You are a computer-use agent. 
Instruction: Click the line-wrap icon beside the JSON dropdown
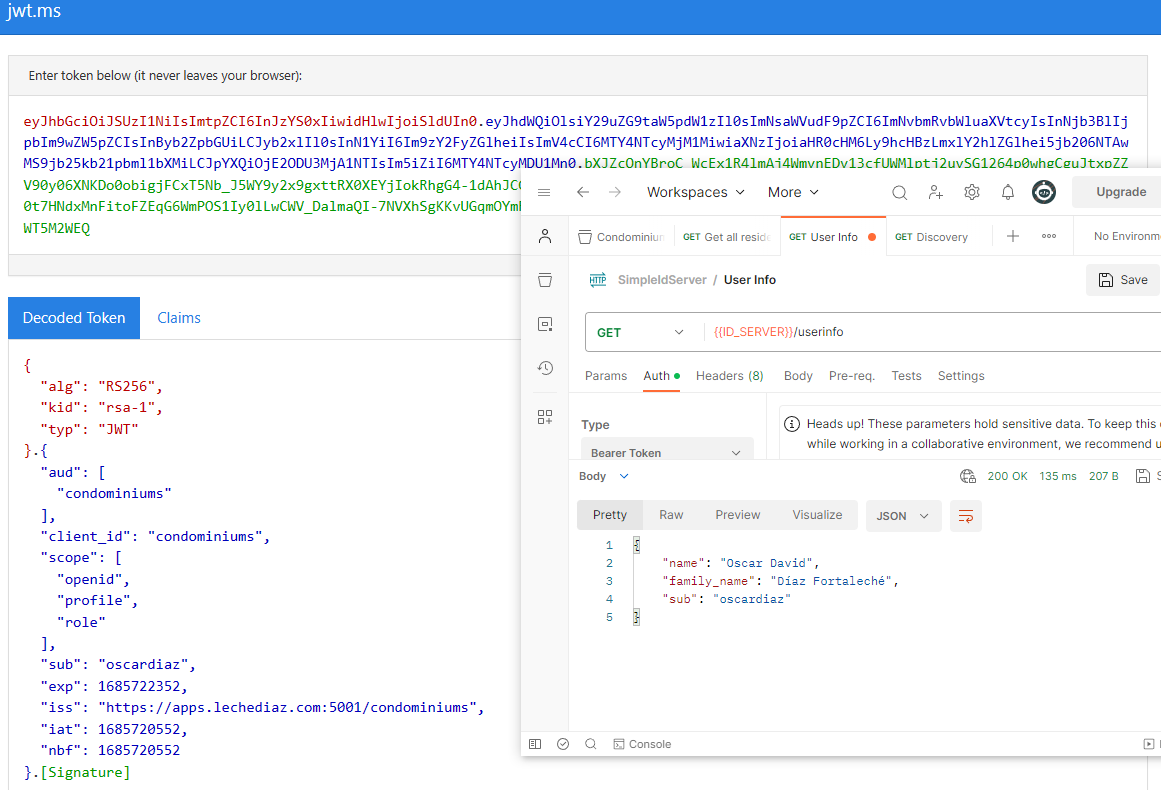965,514
